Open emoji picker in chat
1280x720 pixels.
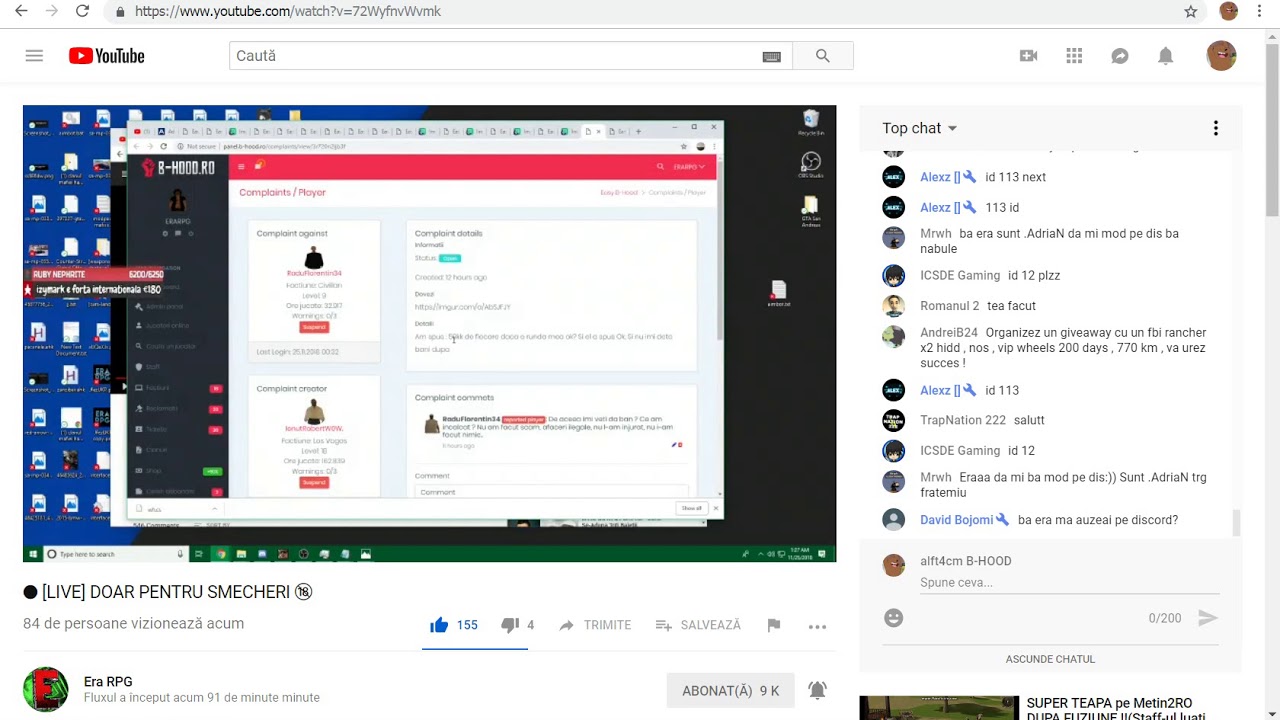(x=894, y=618)
